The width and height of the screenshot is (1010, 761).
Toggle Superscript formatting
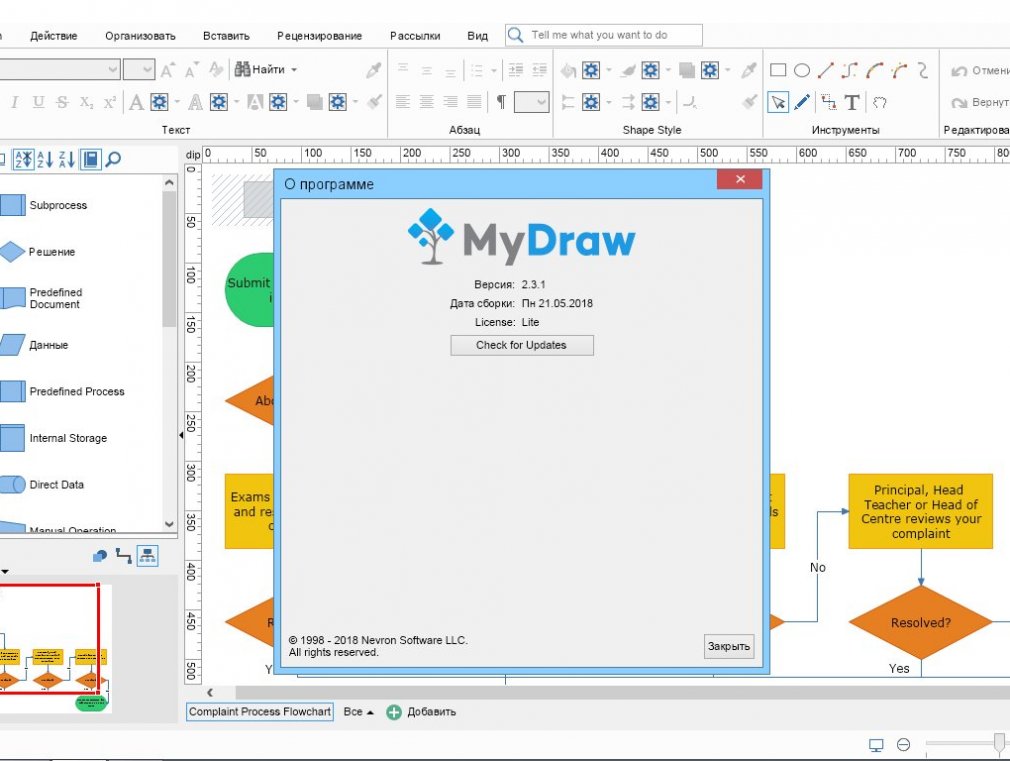tap(110, 102)
